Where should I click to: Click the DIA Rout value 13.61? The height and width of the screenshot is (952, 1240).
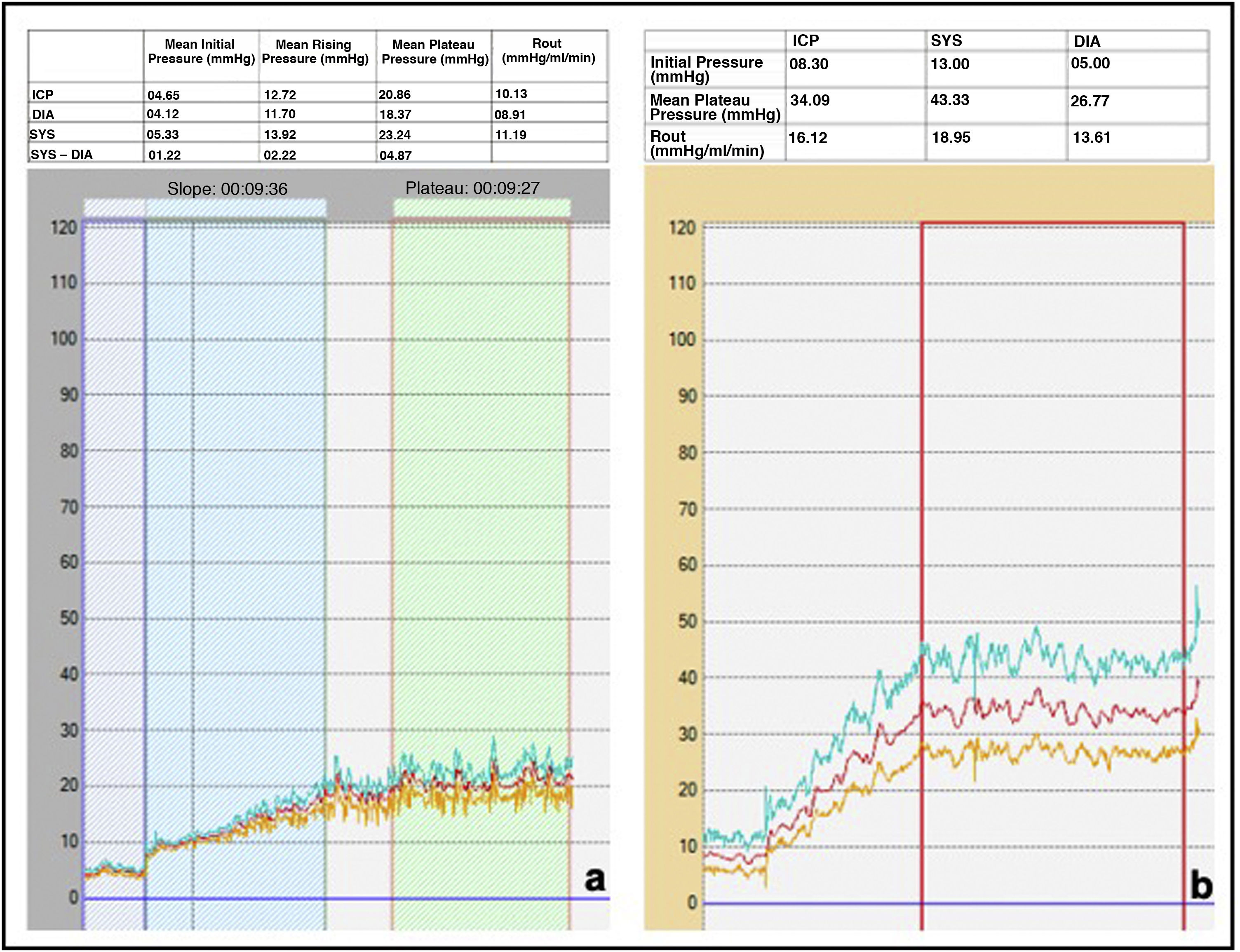click(x=1092, y=137)
